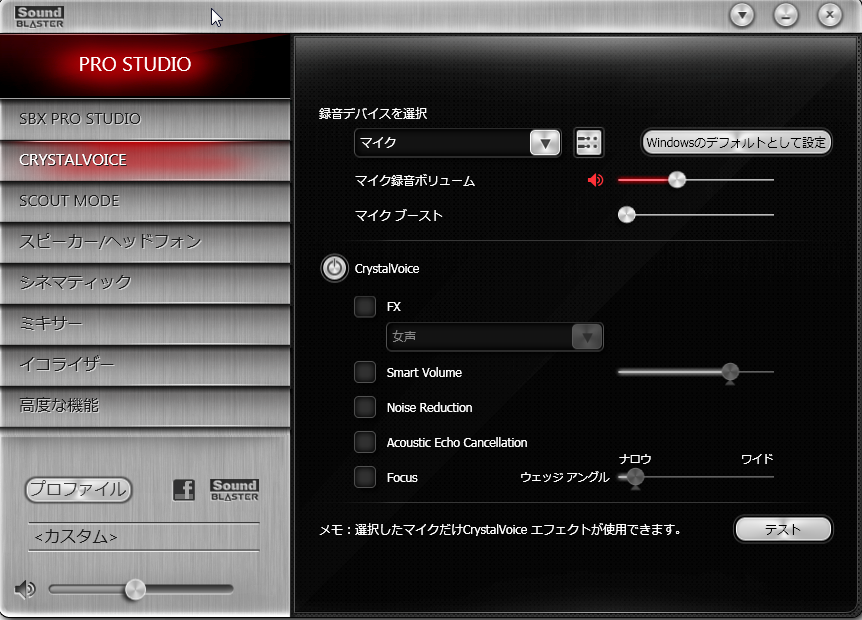Click the Sound Blaster logo in title bar
The width and height of the screenshot is (862, 620).
pyautogui.click(x=39, y=17)
